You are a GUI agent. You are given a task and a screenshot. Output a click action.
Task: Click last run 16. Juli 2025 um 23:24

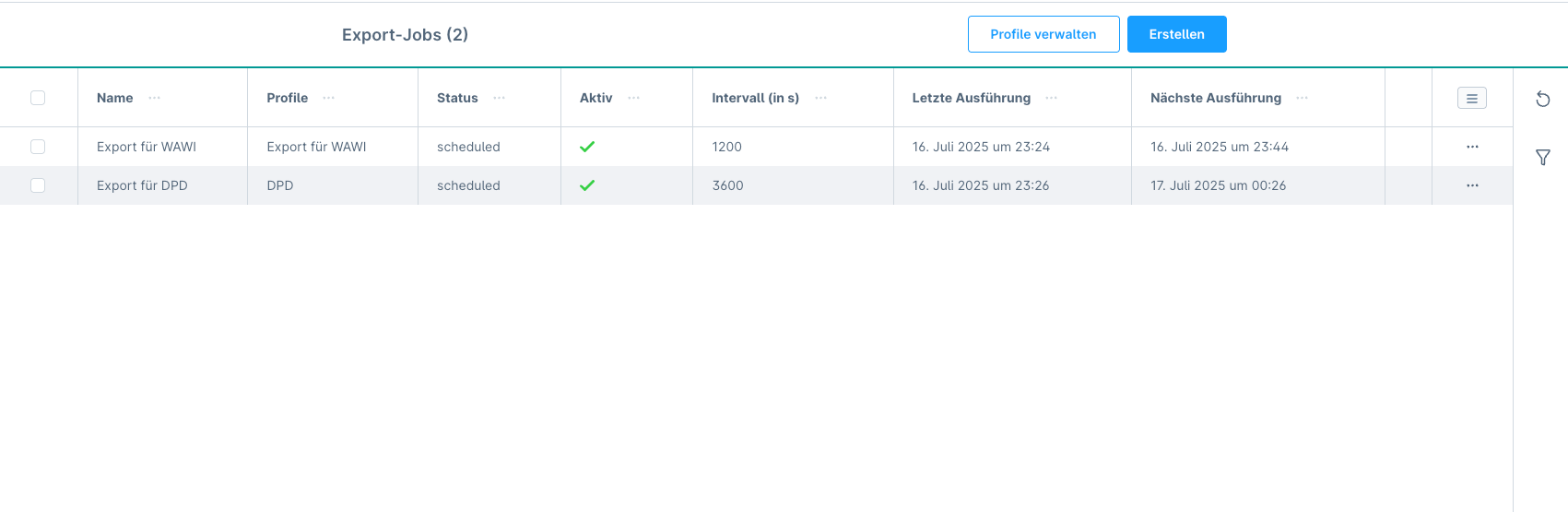click(981, 147)
